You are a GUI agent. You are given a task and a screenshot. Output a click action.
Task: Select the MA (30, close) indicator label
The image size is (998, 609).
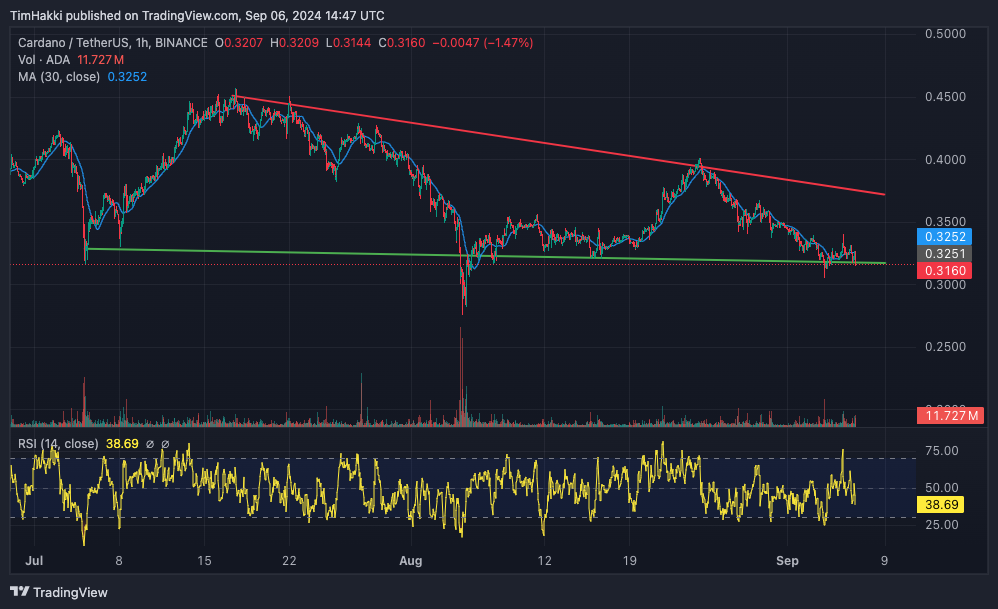pos(58,76)
